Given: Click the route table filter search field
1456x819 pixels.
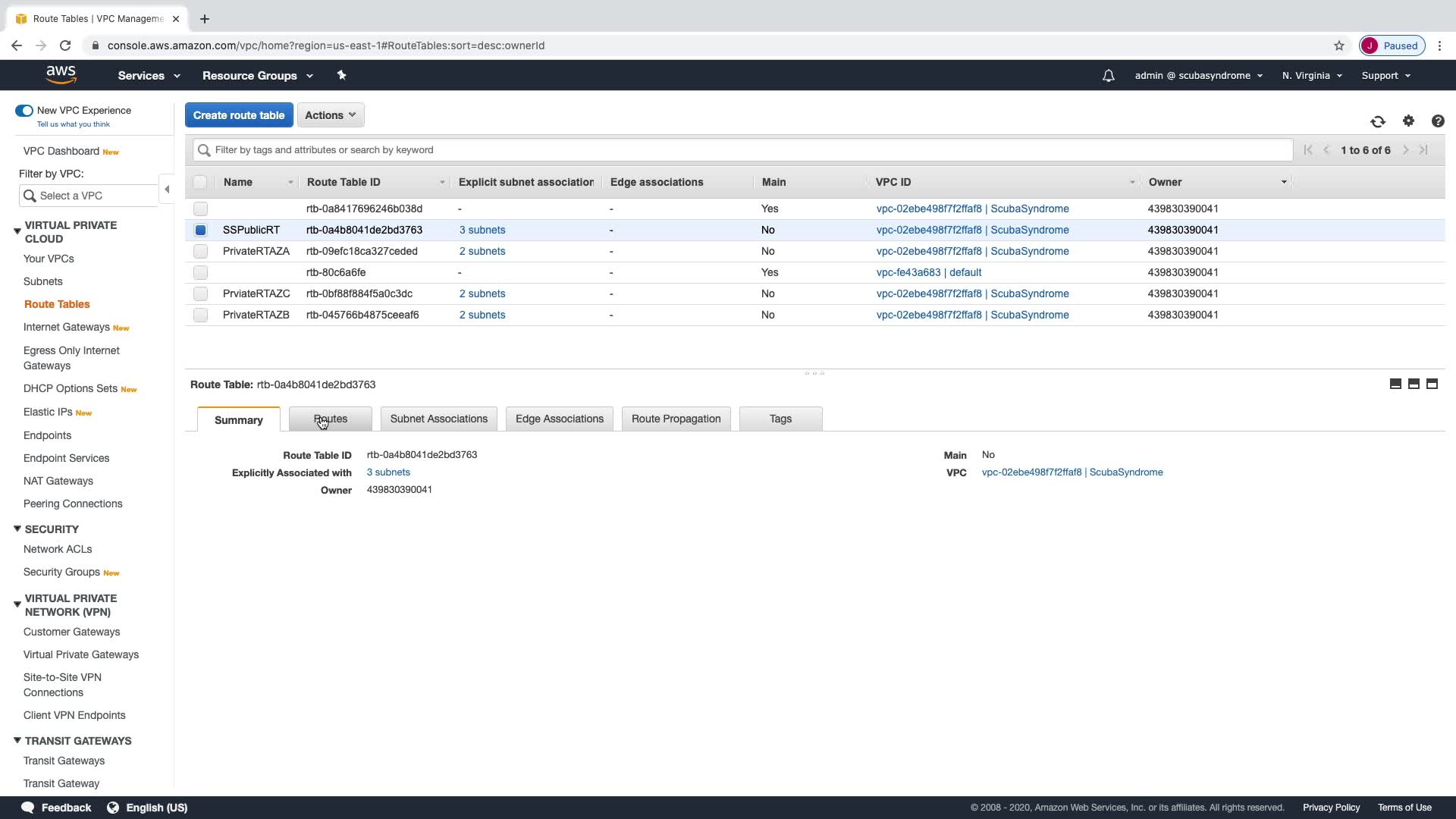Looking at the screenshot, I should click(743, 150).
